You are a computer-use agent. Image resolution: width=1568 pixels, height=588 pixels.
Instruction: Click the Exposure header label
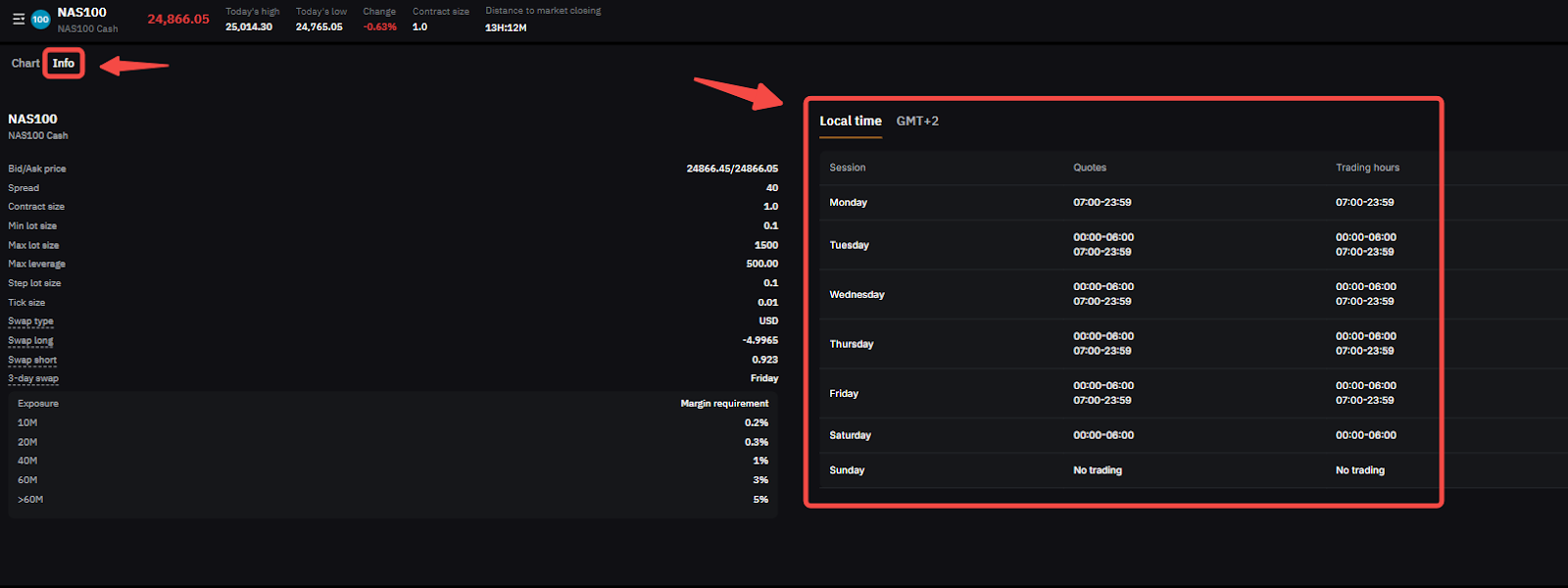pos(38,404)
